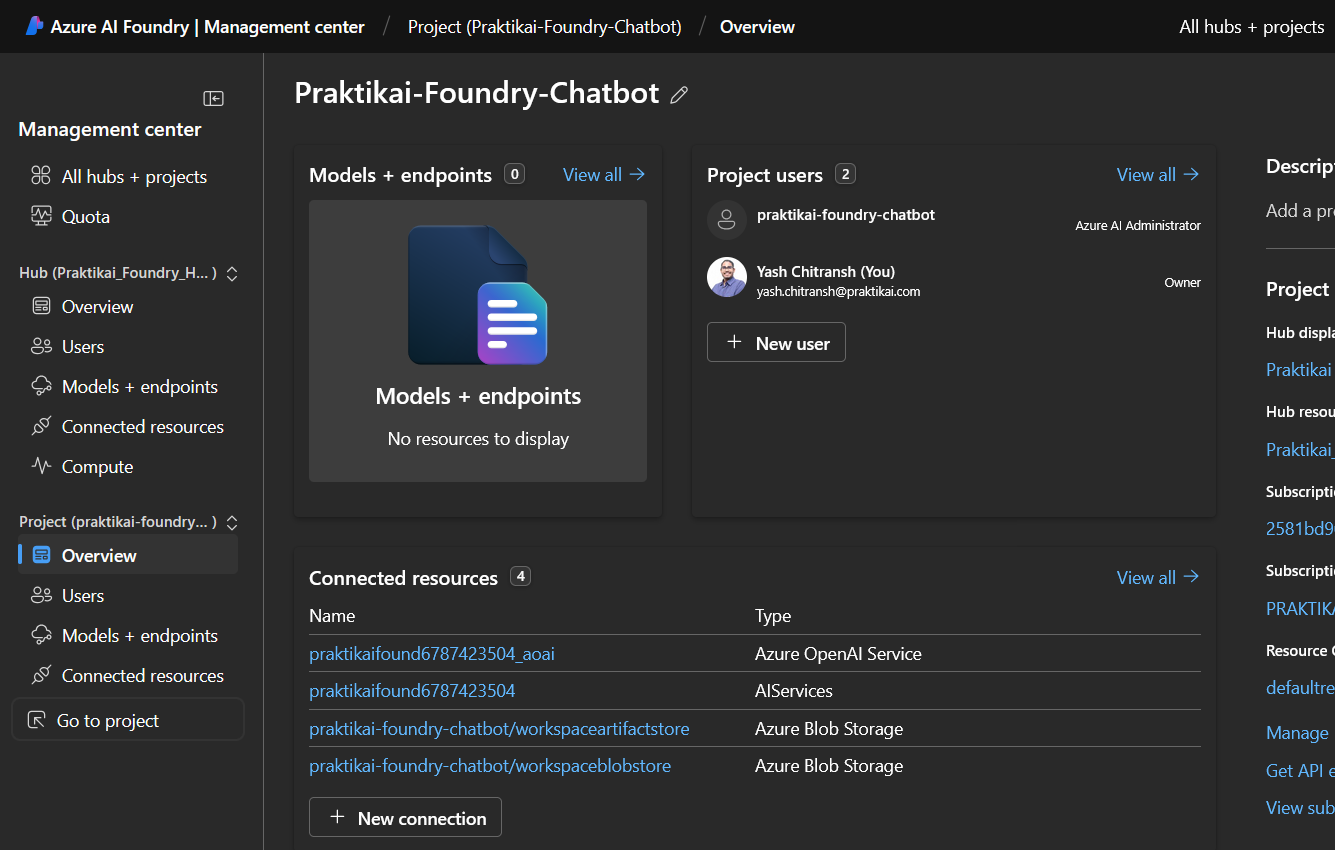1335x850 pixels.
Task: Open Models + endpoints under the Project section
Action: (139, 635)
